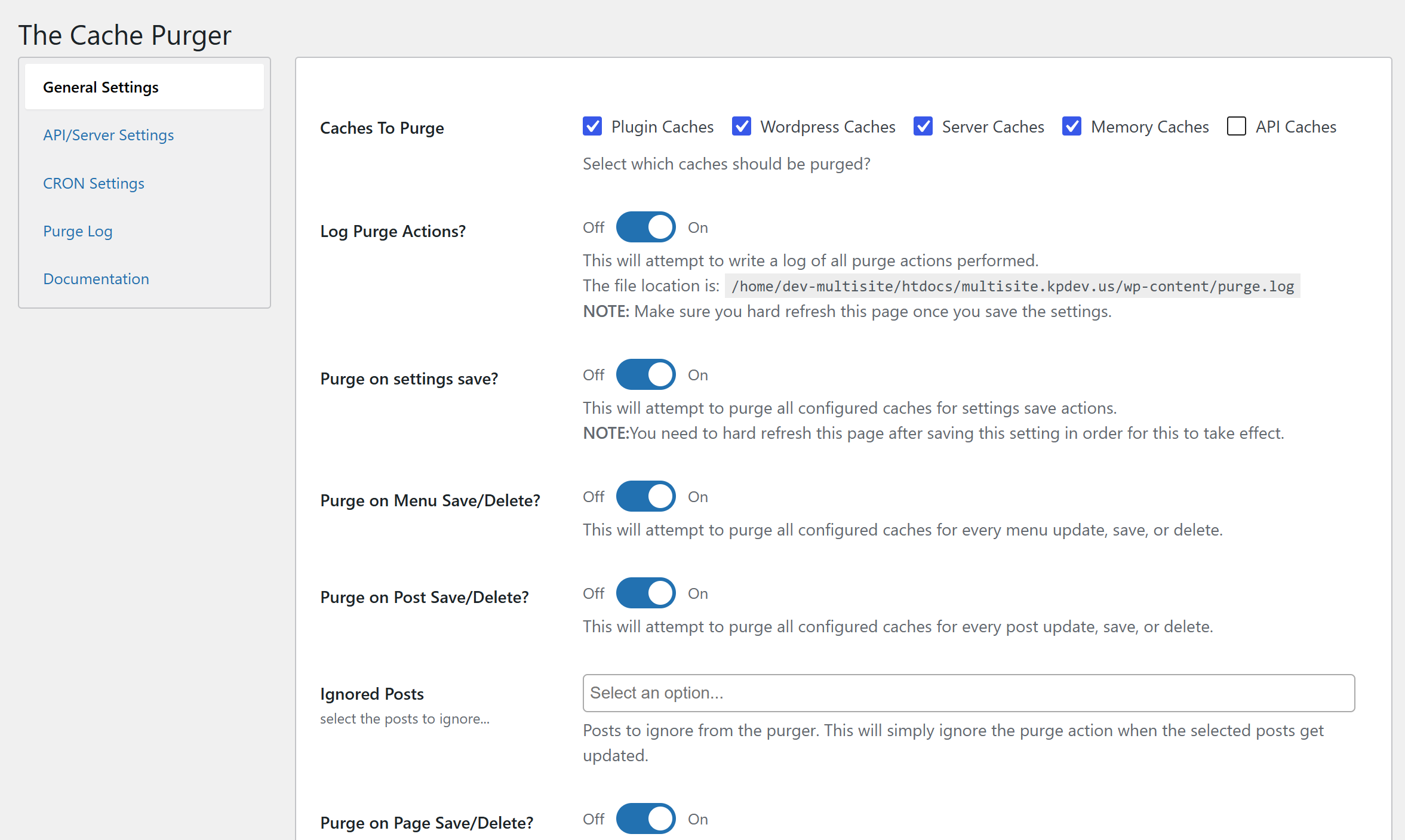Go to CRON Settings tab
Screen dimensions: 1405x840
point(94,183)
